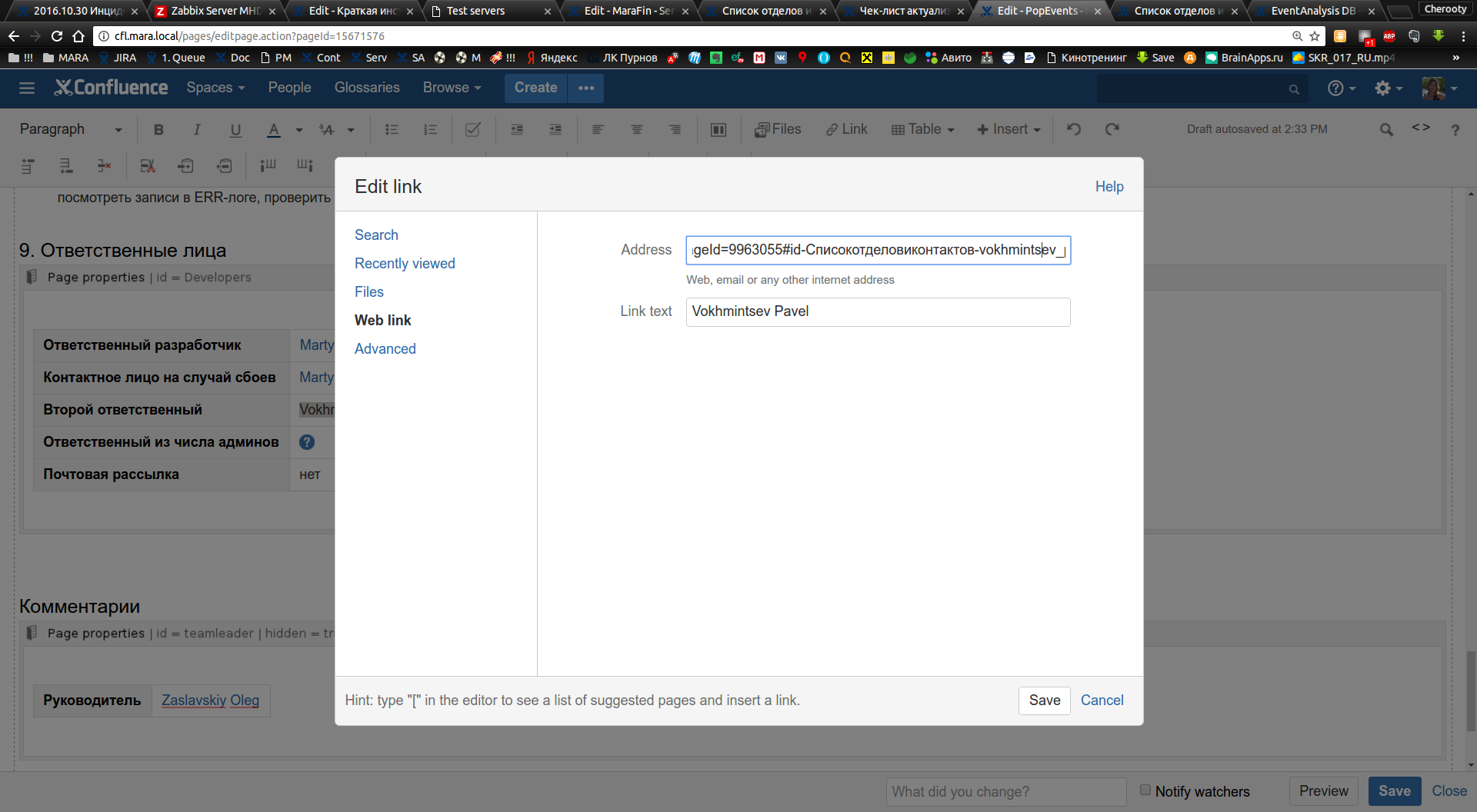Screen dimensions: 1477x812
Task: Preview the page
Action: pyautogui.click(x=1323, y=791)
